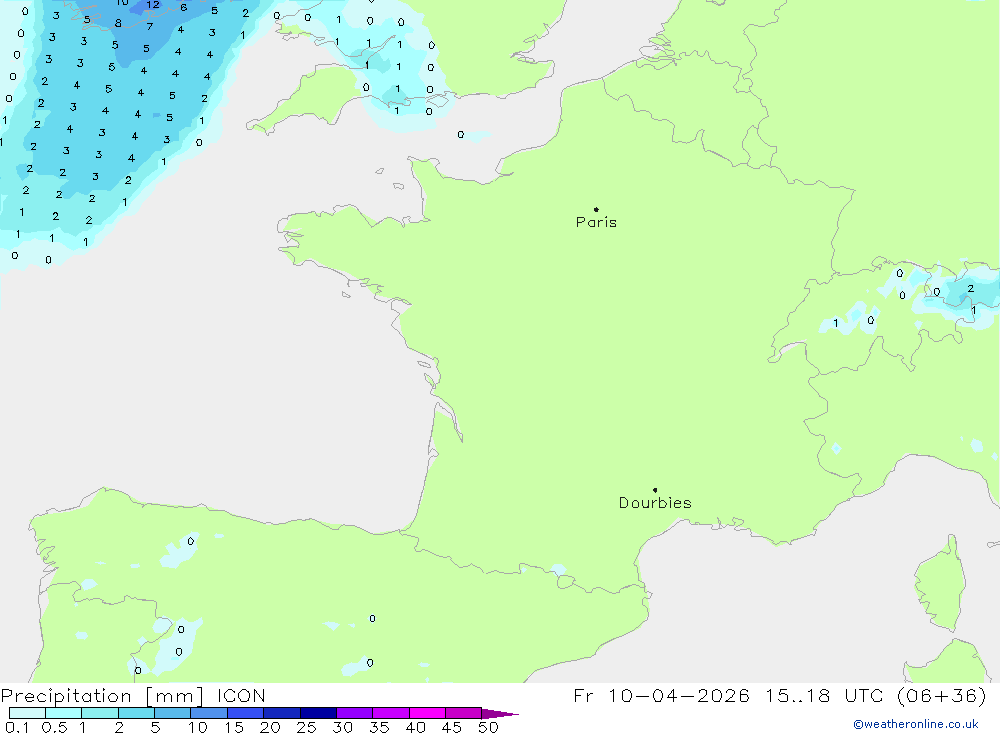Click the Dourbies location marker dot
The image size is (1000, 733).
point(655,490)
